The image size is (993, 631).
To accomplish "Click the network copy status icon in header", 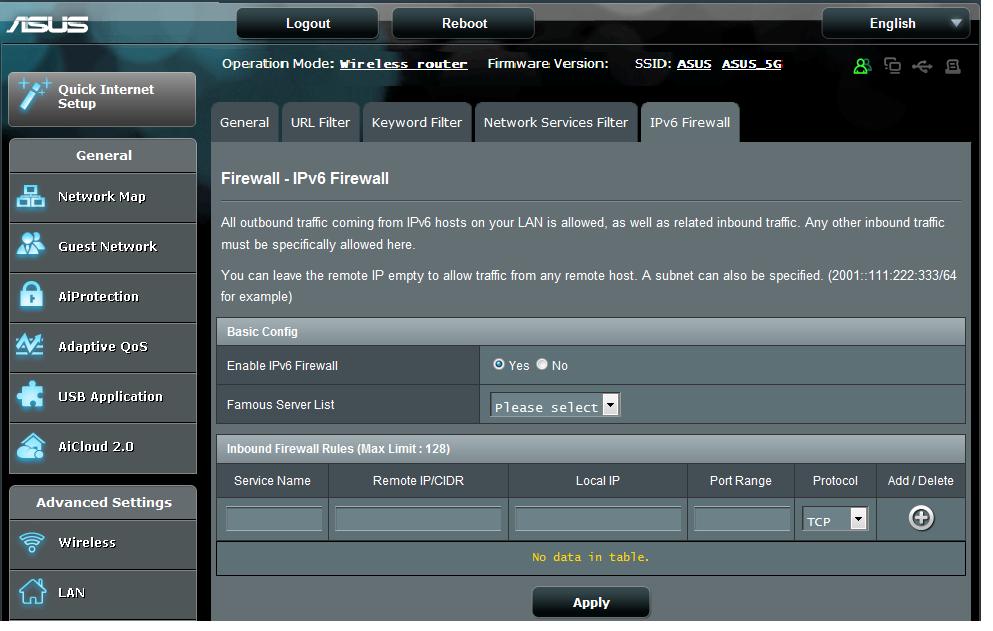I will (x=892, y=65).
